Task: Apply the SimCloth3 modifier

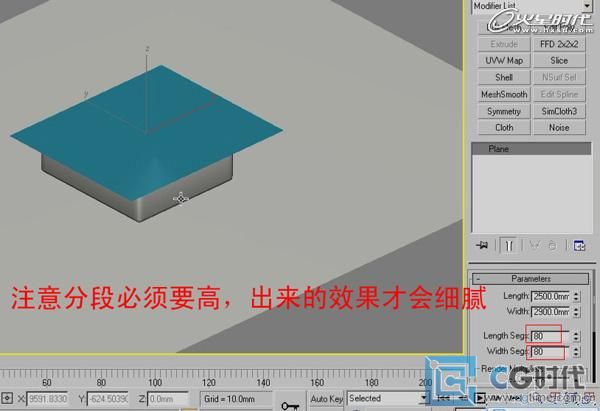Action: pyautogui.click(x=559, y=111)
